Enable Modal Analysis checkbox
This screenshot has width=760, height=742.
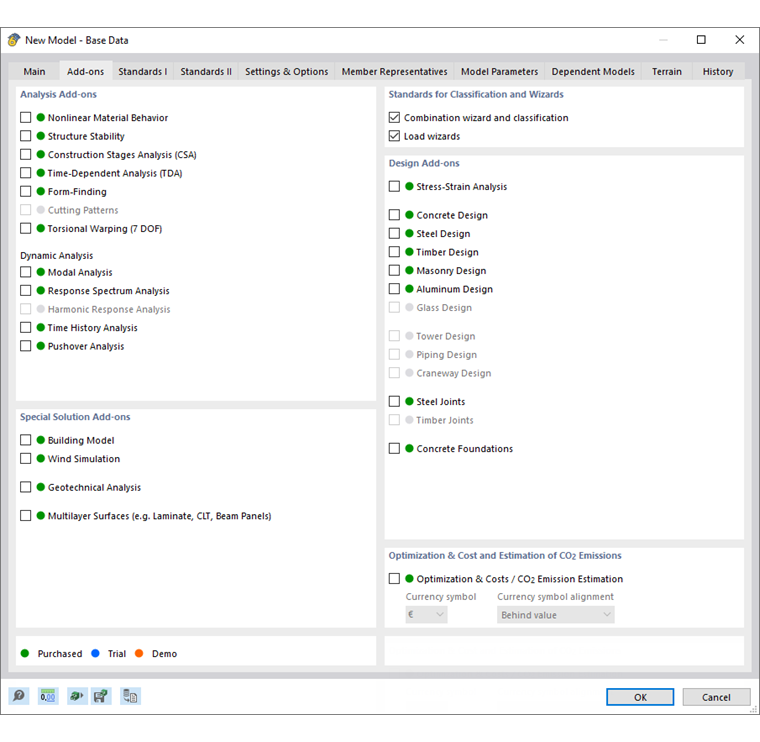tap(26, 272)
